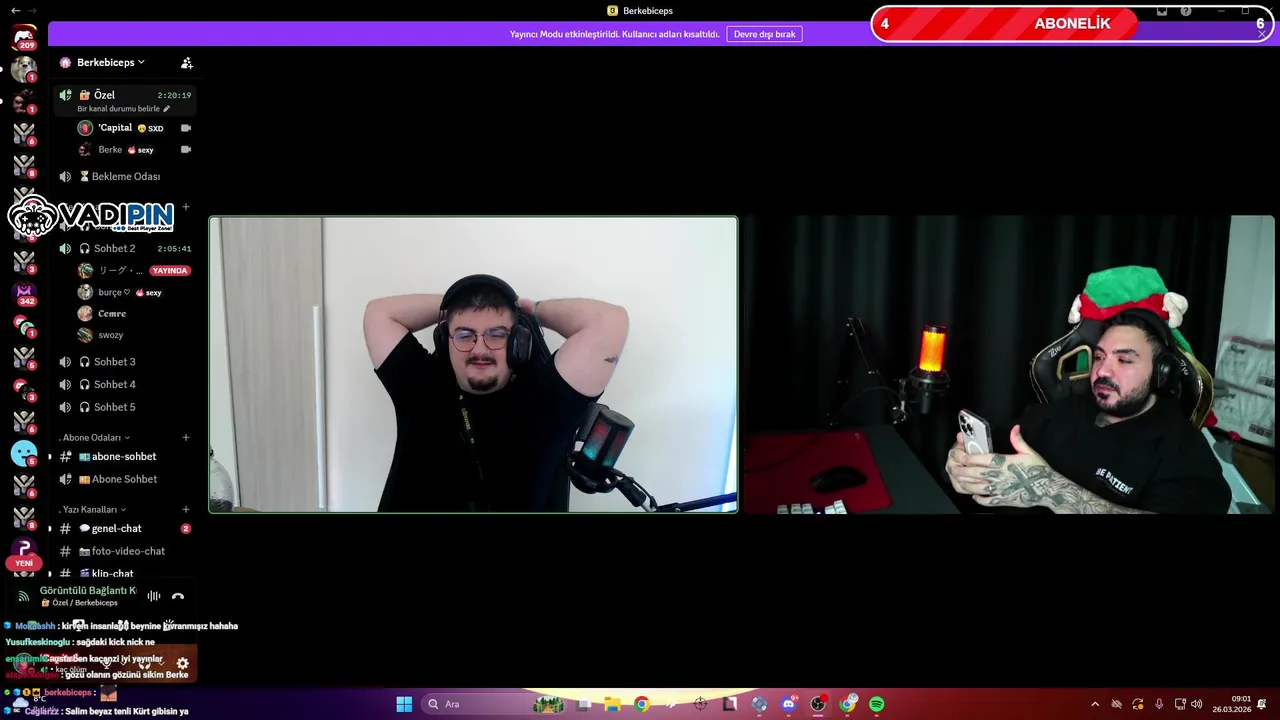Open File Explorer from the taskbar

tap(613, 704)
